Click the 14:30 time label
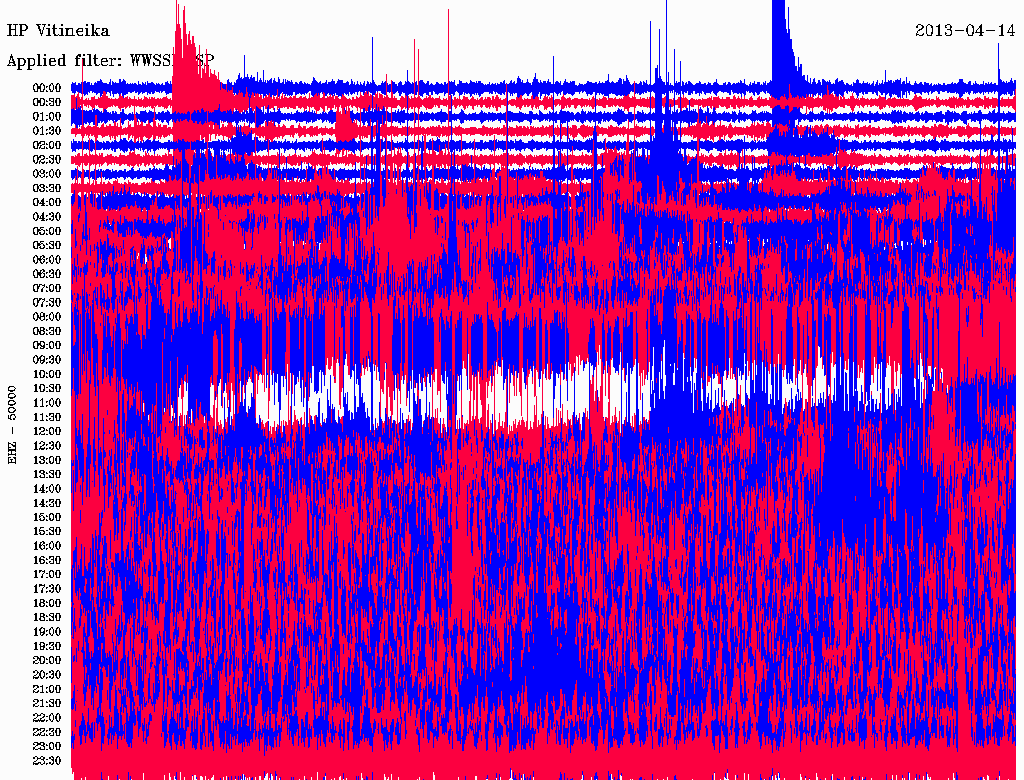 click(47, 504)
